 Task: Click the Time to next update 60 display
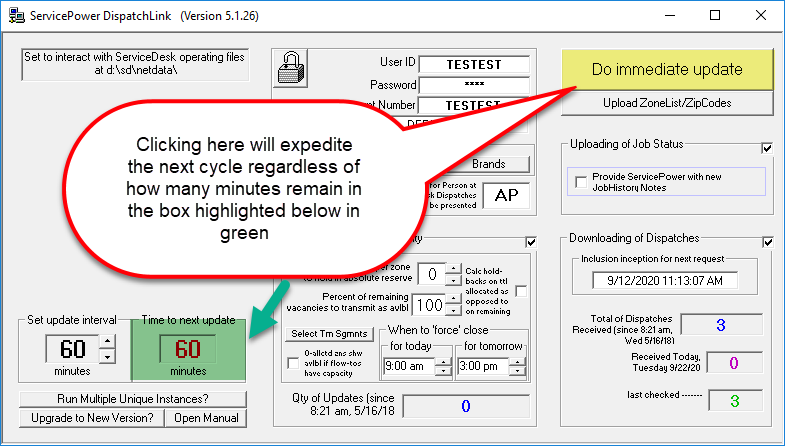[188, 348]
